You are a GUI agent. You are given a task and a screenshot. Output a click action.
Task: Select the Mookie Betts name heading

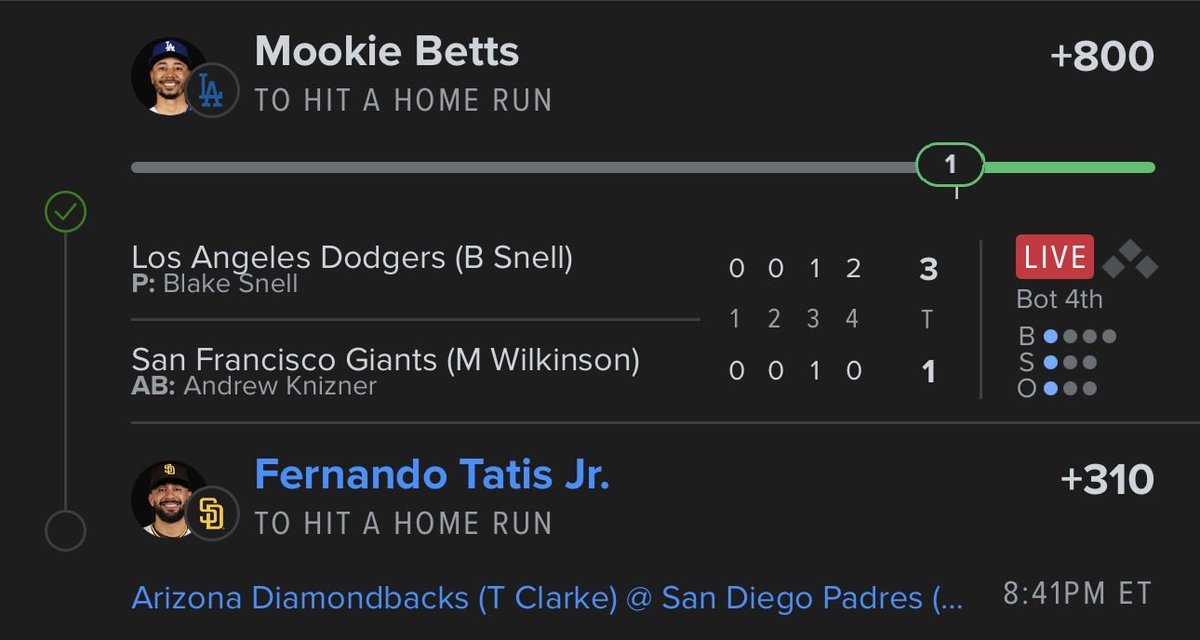(387, 52)
